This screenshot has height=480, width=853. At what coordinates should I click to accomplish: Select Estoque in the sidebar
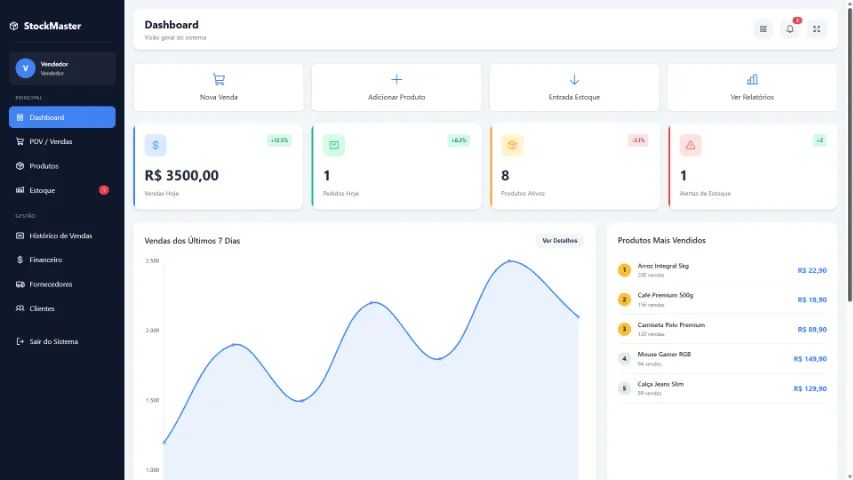(x=62, y=190)
